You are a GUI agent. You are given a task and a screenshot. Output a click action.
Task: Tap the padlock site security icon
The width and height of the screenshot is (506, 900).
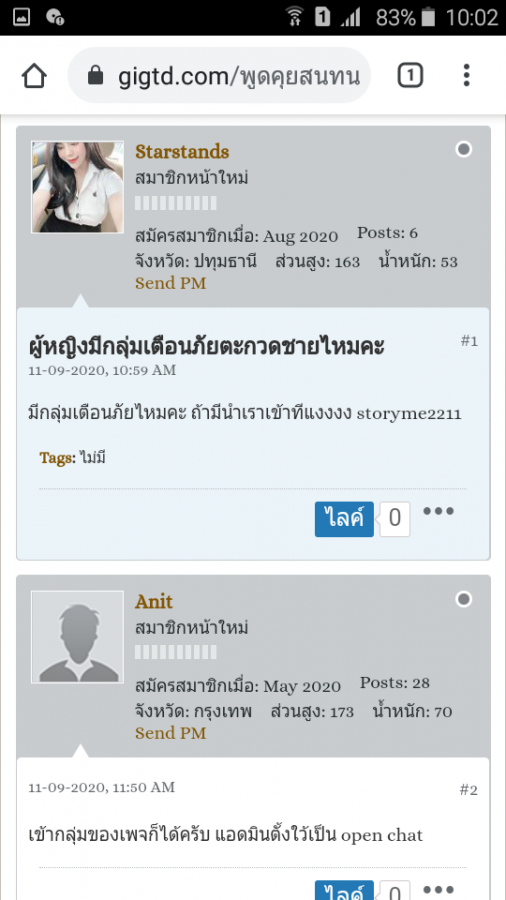(x=96, y=75)
